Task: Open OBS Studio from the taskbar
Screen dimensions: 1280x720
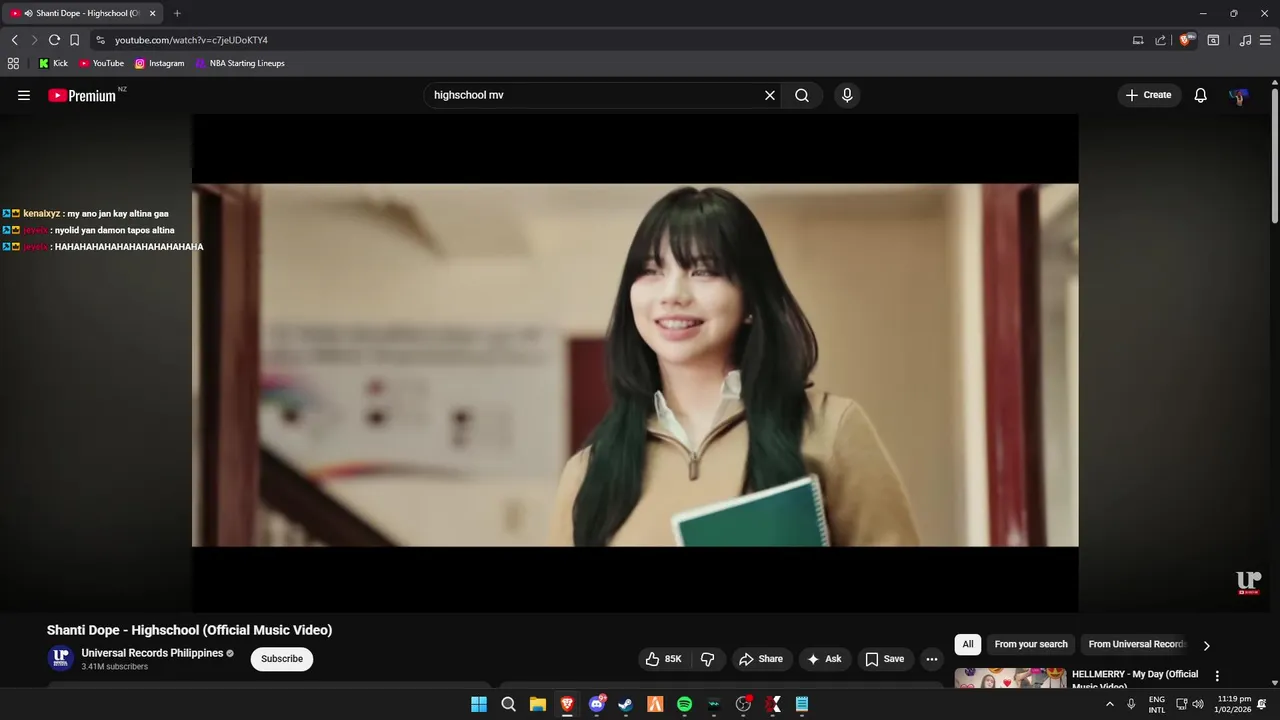Action: point(743,704)
